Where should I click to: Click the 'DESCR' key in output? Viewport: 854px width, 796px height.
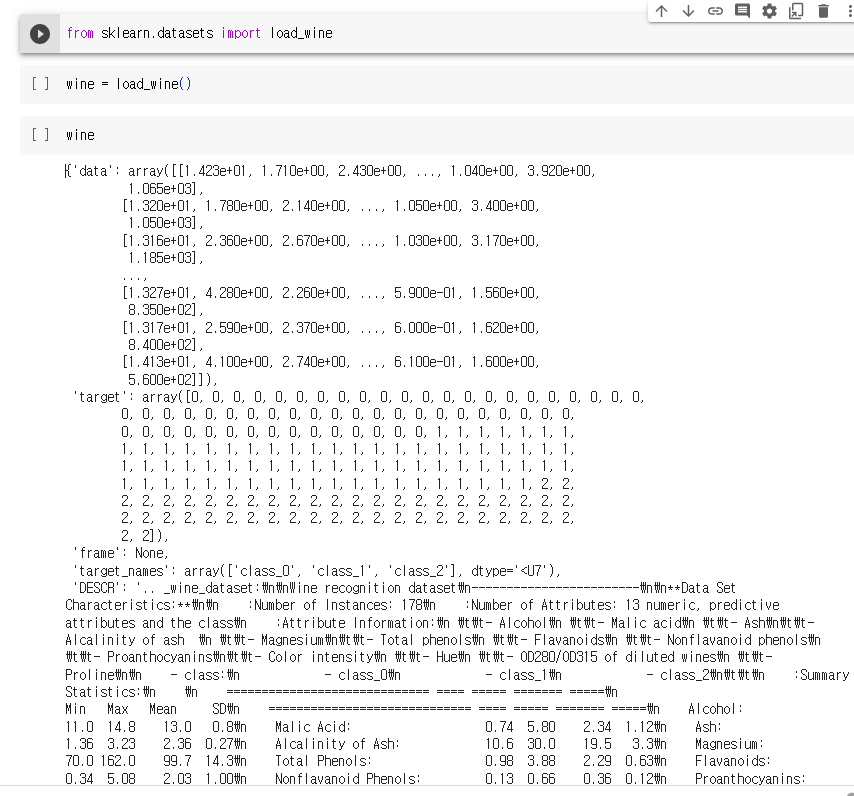click(x=97, y=588)
